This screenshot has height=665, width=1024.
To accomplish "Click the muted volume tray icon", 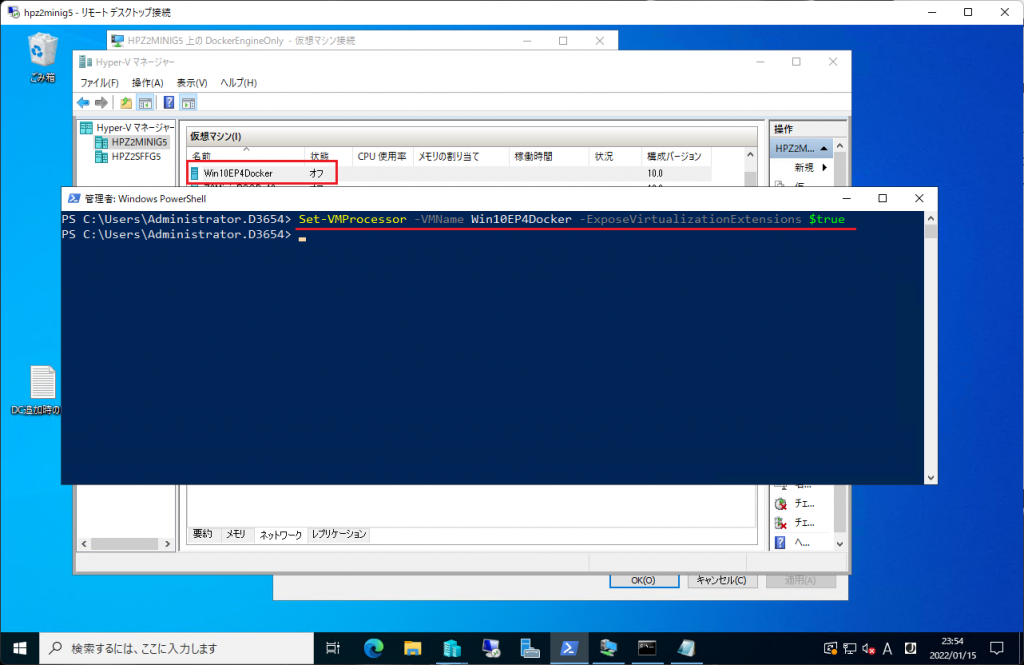I will [x=869, y=649].
